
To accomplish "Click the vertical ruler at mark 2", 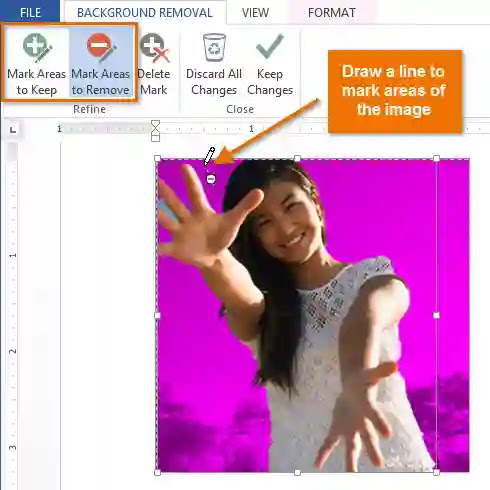I will point(13,351).
